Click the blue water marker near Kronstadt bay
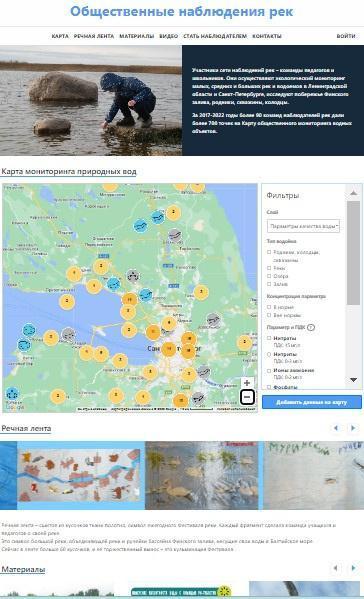The width and height of the screenshot is (364, 599). pyautogui.click(x=113, y=284)
